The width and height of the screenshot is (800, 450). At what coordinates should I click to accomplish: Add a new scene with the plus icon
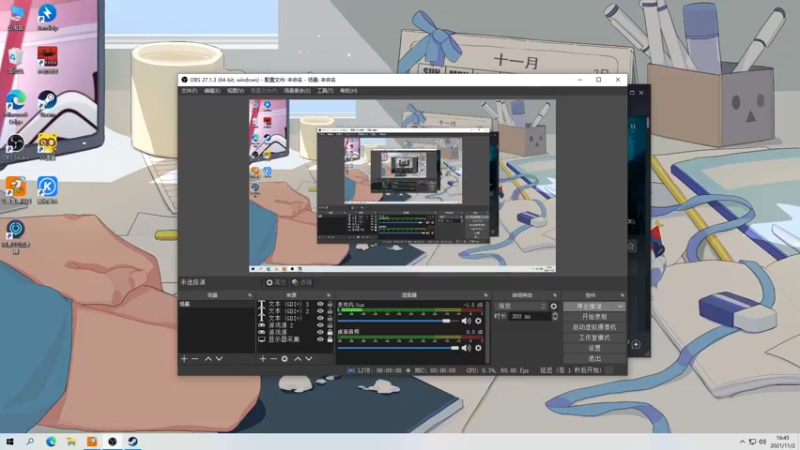click(184, 359)
